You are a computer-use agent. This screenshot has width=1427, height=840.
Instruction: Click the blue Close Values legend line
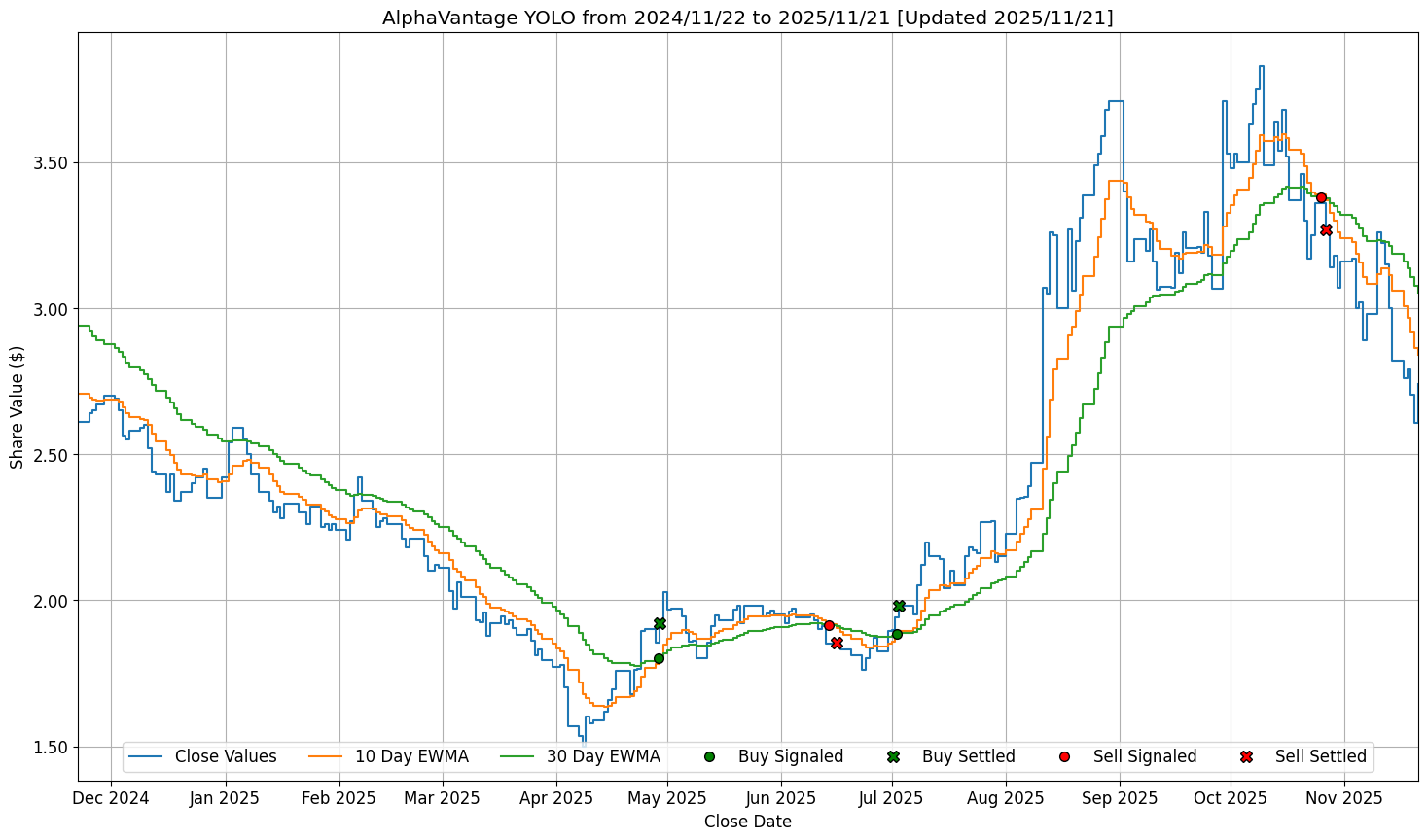(x=146, y=756)
